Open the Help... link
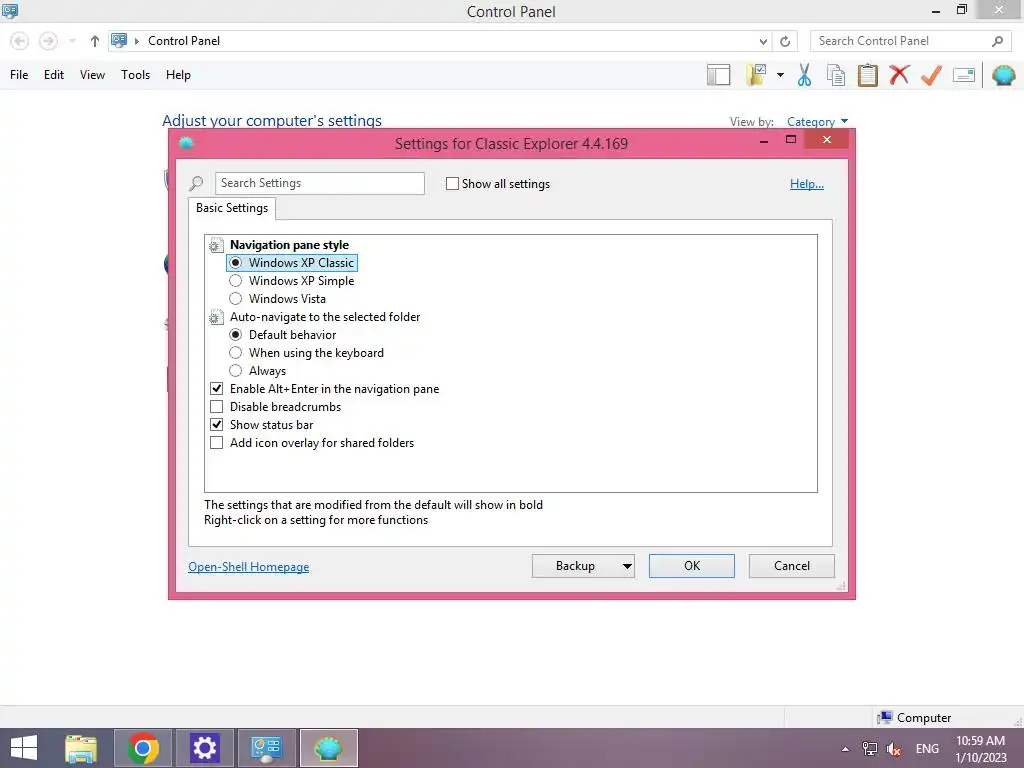Viewport: 1024px width, 768px height. tap(807, 184)
